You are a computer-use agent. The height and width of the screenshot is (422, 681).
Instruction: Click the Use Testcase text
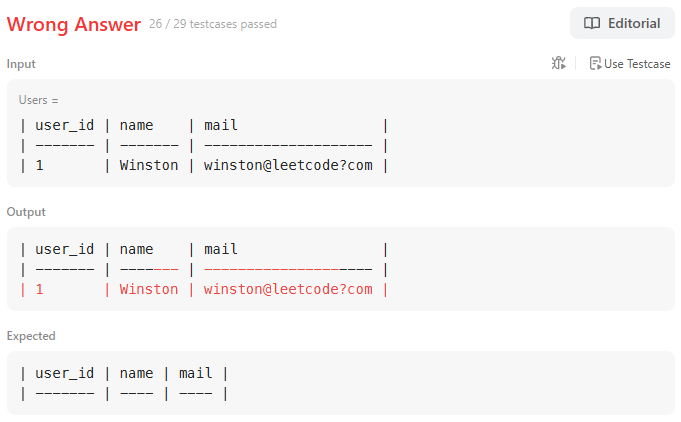pos(637,64)
